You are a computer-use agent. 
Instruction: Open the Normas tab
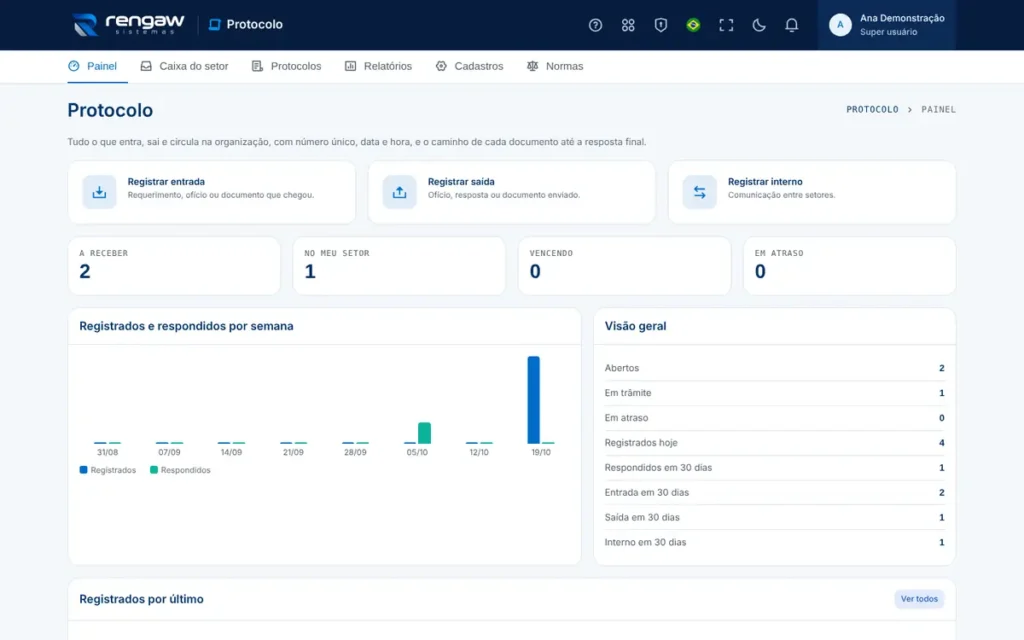click(555, 66)
